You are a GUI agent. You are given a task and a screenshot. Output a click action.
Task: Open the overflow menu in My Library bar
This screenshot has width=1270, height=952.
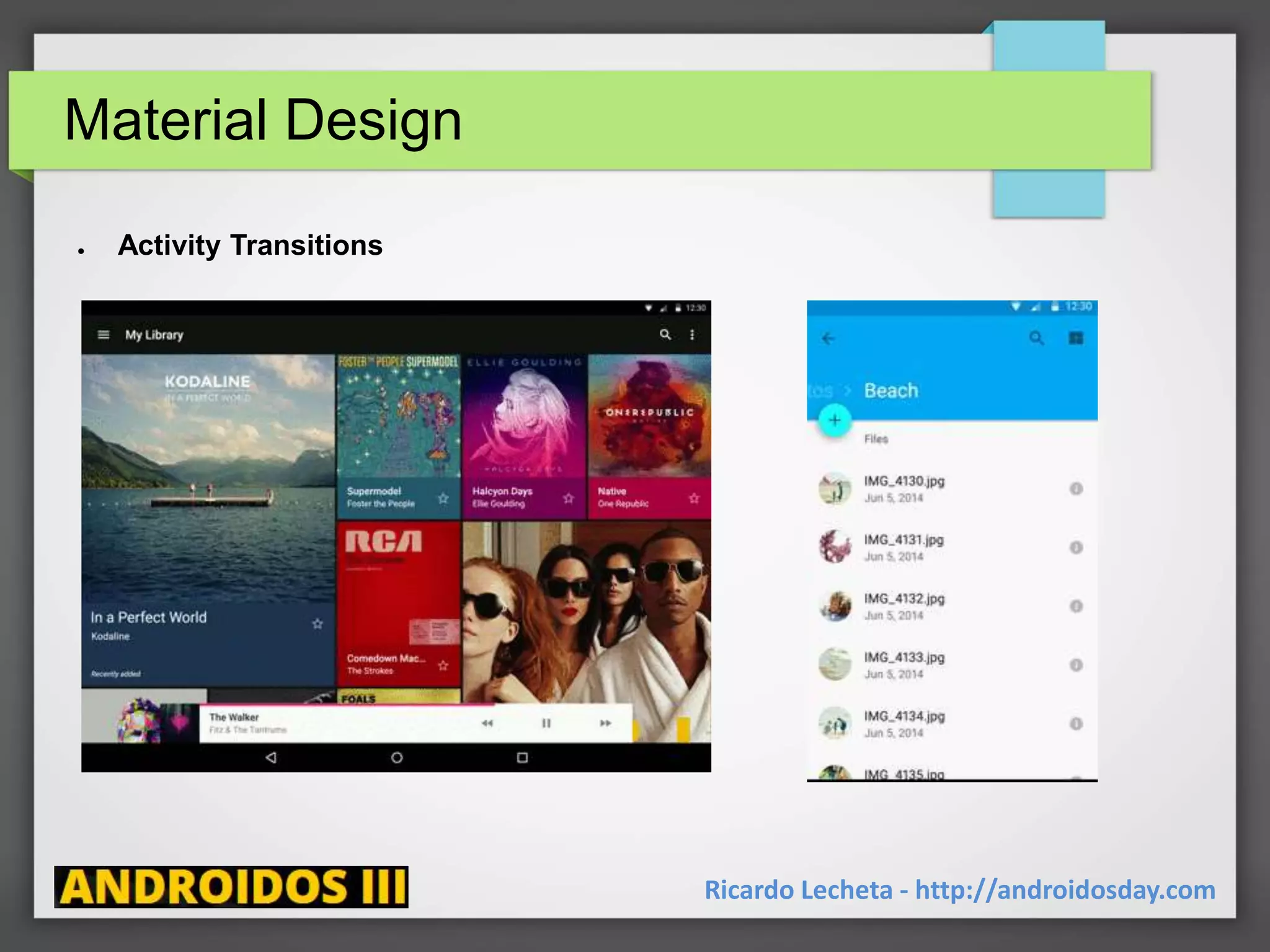tap(692, 335)
